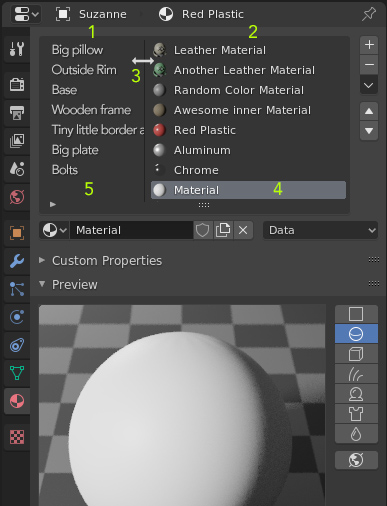Click the material name field
The height and width of the screenshot is (506, 387).
(131, 230)
